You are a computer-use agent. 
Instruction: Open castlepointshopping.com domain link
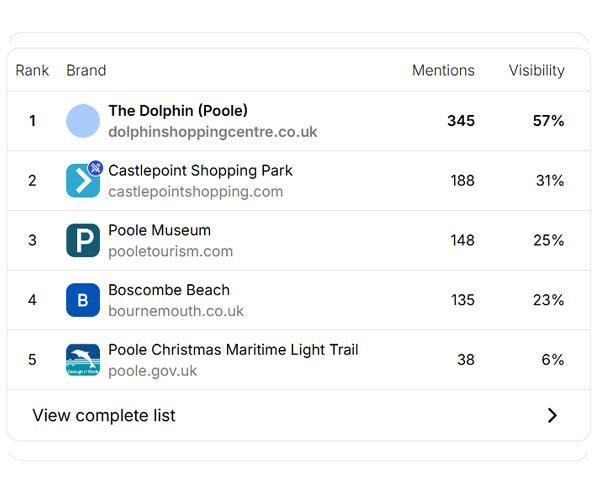click(x=195, y=192)
